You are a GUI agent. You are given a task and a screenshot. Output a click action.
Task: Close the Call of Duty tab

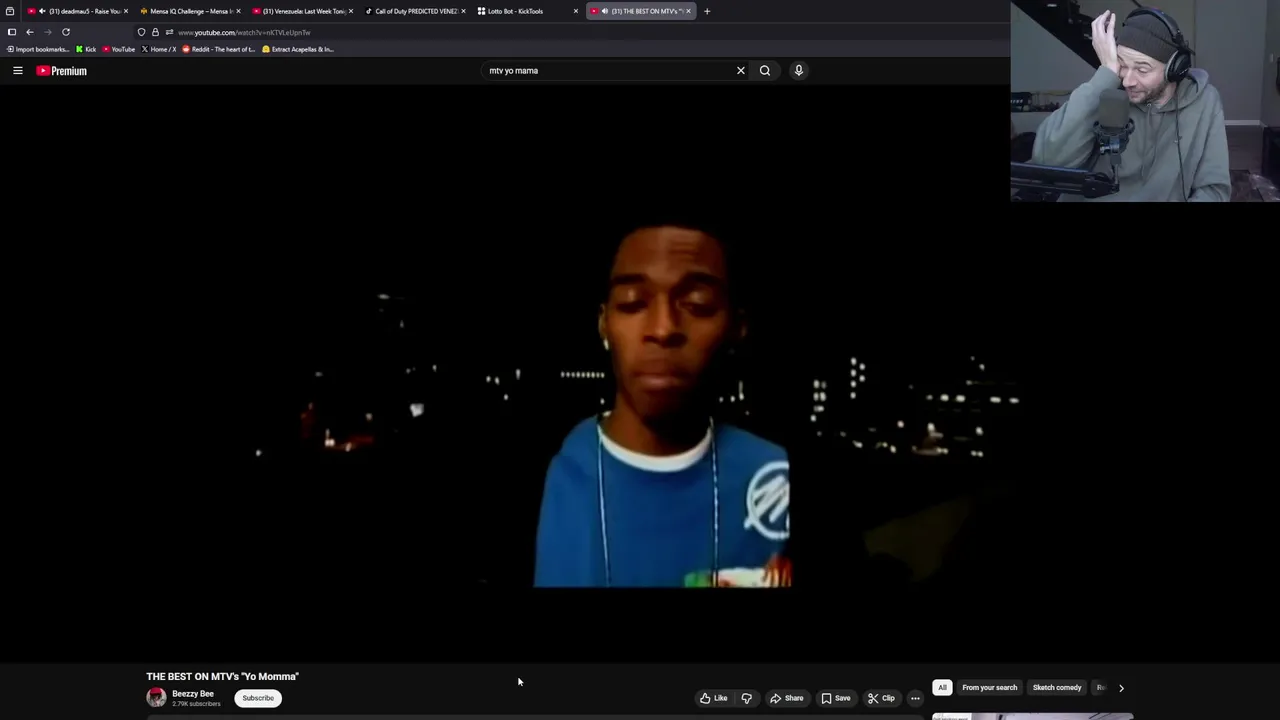coord(463,11)
